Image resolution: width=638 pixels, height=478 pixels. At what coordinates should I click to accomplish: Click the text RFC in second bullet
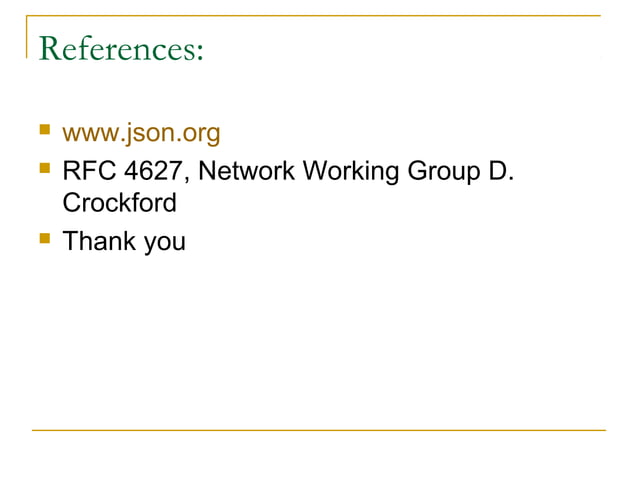pyautogui.click(x=89, y=170)
